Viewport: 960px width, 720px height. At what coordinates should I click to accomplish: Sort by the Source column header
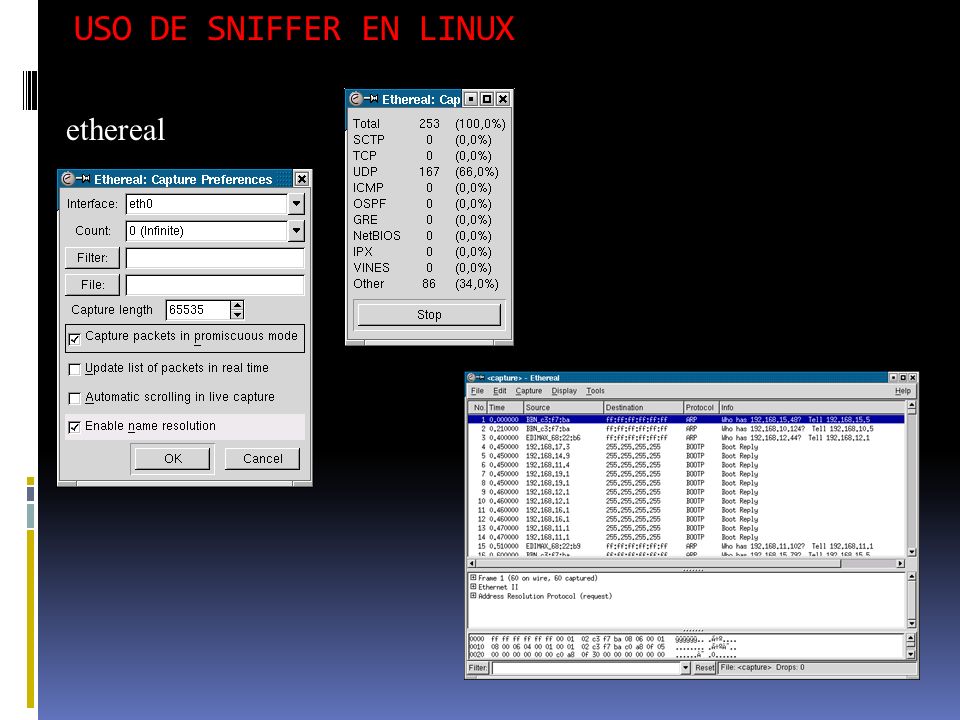tap(563, 407)
